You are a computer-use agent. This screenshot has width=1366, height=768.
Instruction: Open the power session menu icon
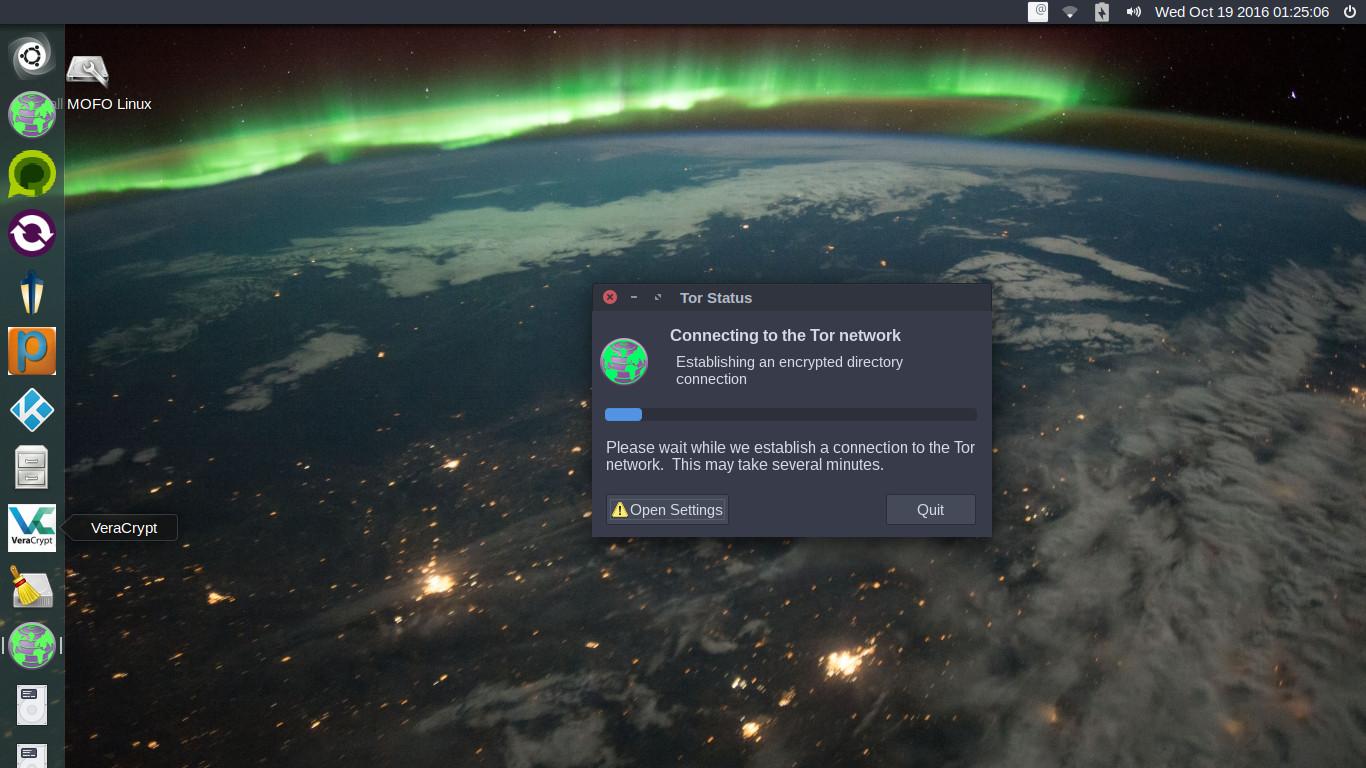pyautogui.click(x=1349, y=12)
